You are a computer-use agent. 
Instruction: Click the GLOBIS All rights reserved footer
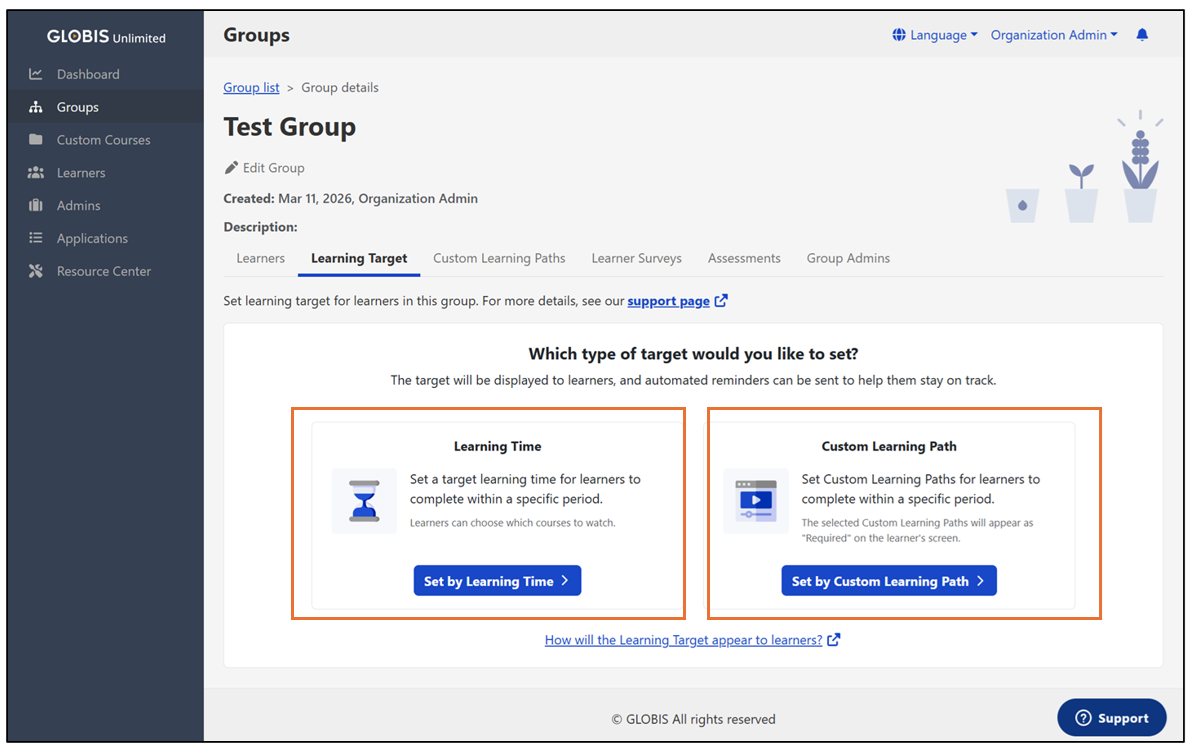[x=693, y=719]
